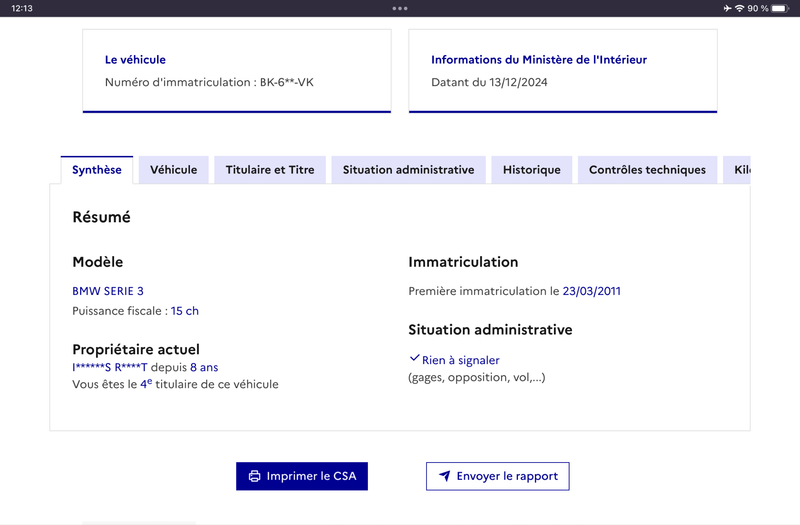Tap the airplane mode icon in status bar
The width and height of the screenshot is (800, 525).
click(728, 8)
